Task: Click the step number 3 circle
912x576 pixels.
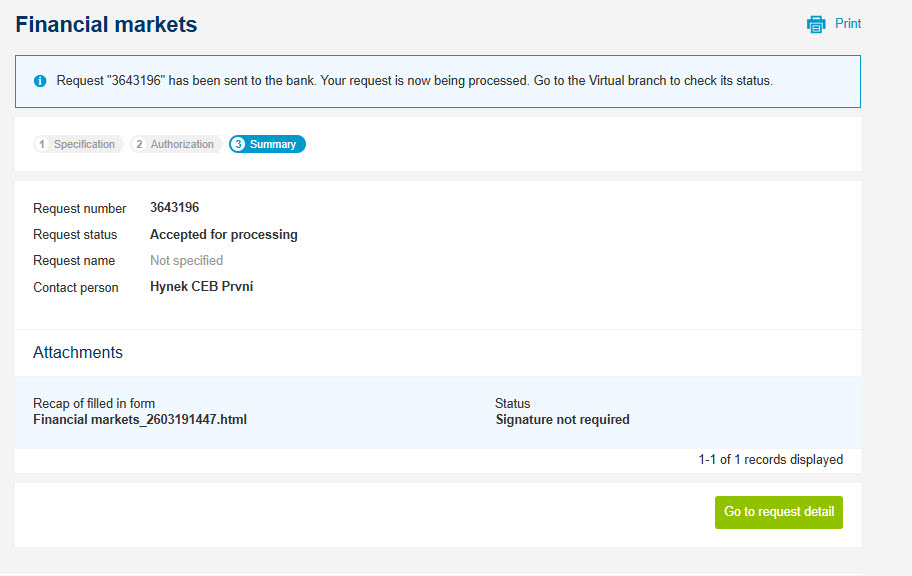Action: [238, 144]
